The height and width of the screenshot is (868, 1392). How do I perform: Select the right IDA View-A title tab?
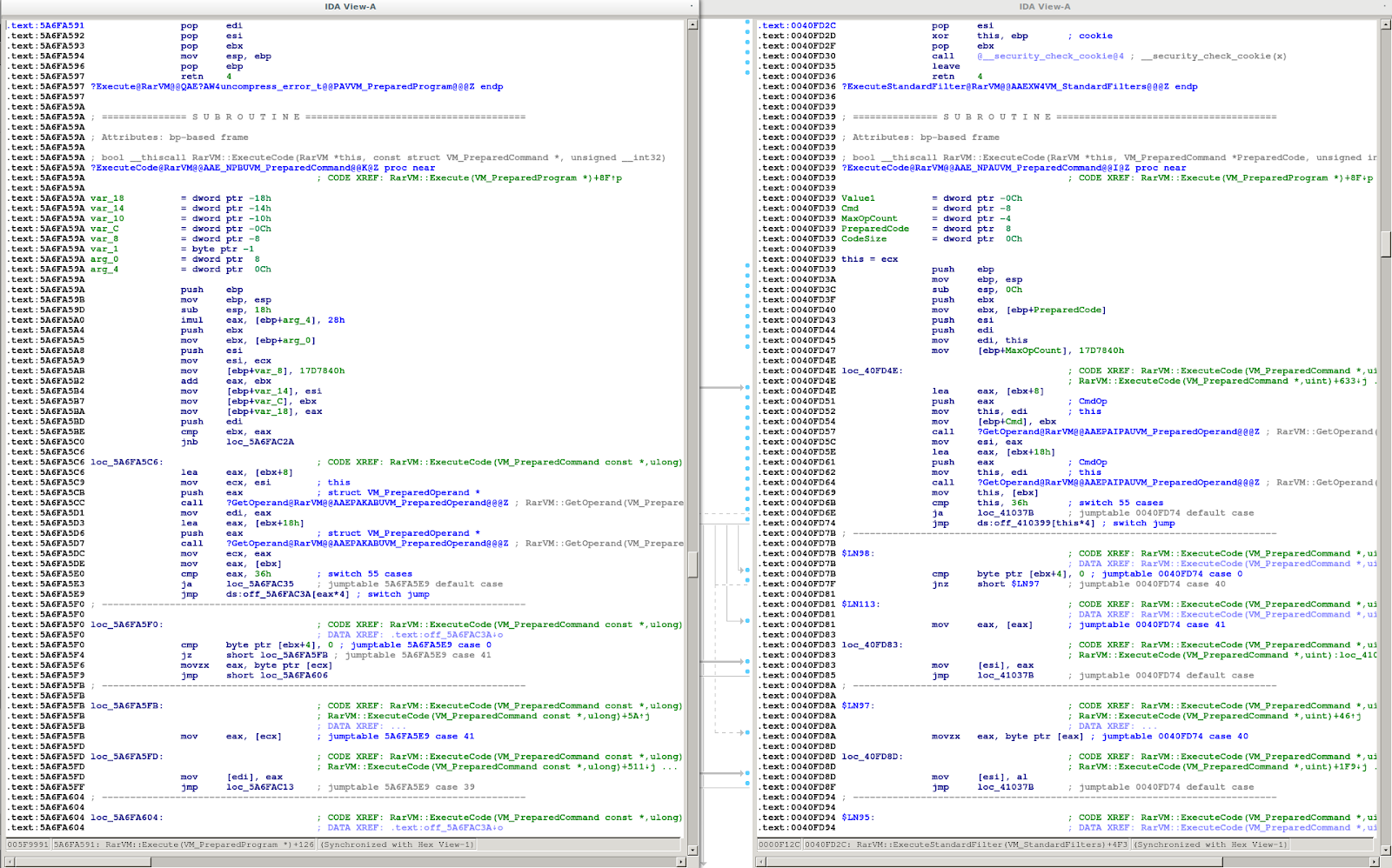pos(1044,7)
